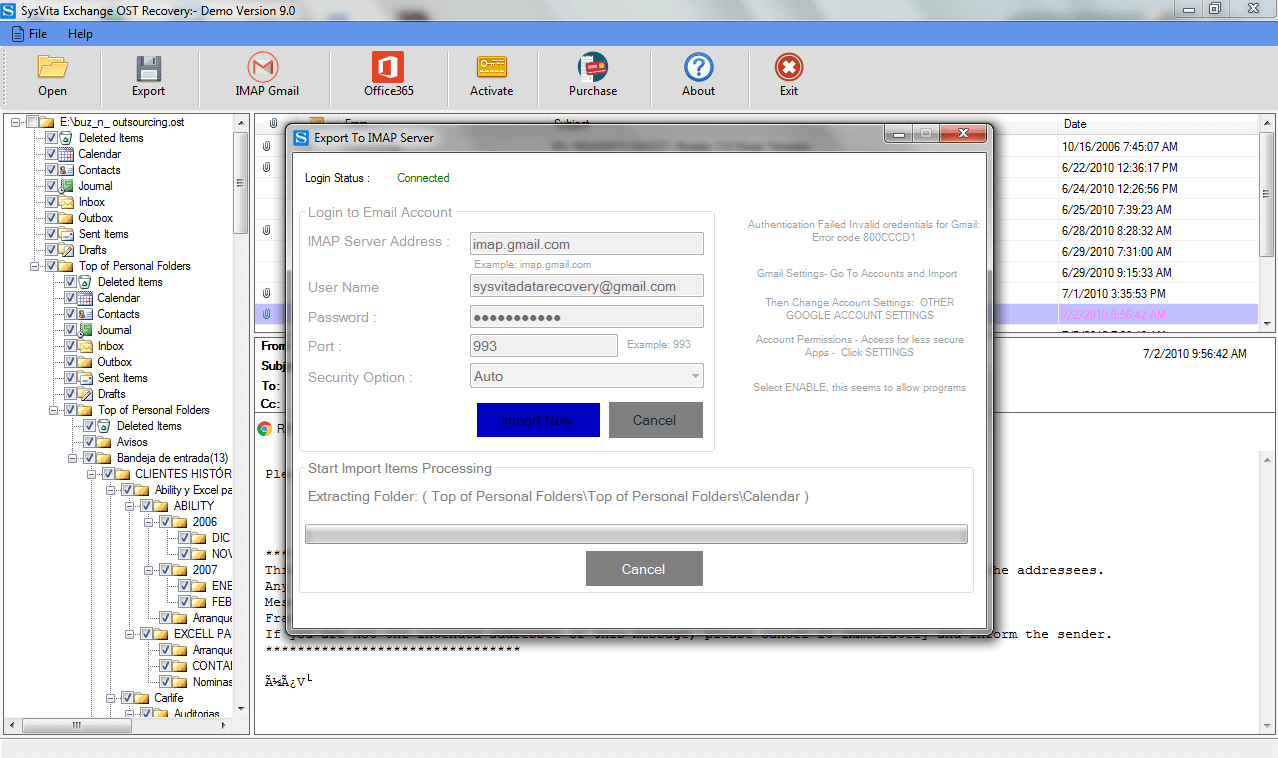Click inside the Password field
This screenshot has width=1278, height=758.
[x=586, y=316]
